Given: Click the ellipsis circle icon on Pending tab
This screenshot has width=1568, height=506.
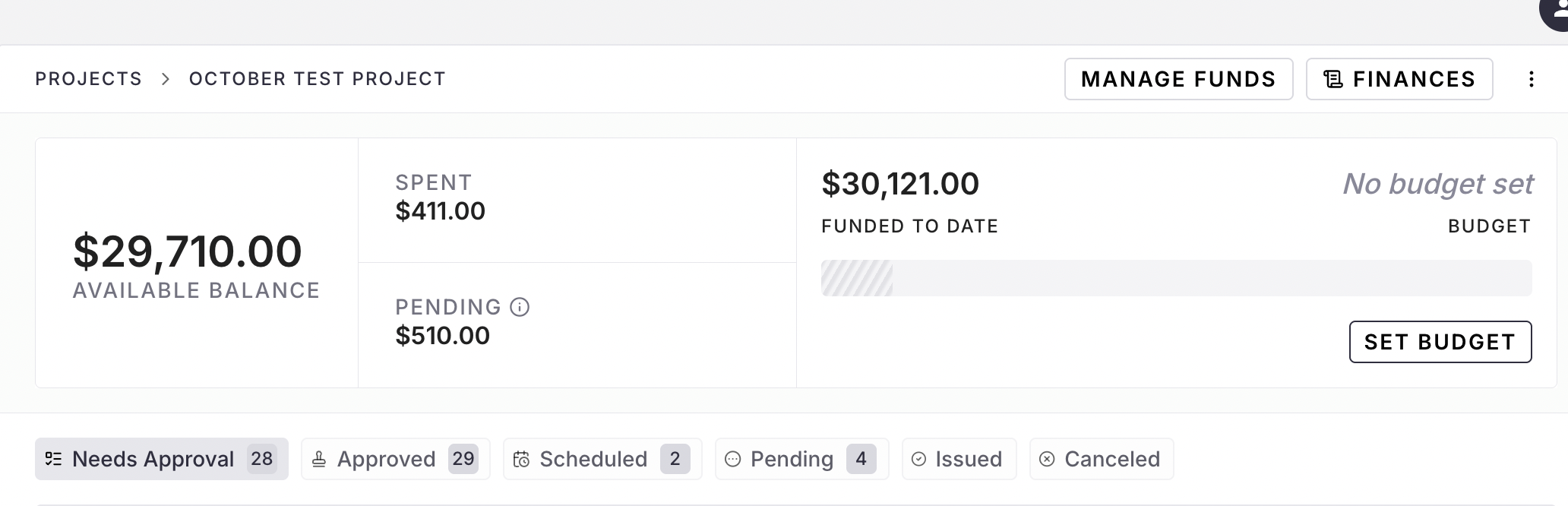Looking at the screenshot, I should tap(732, 459).
